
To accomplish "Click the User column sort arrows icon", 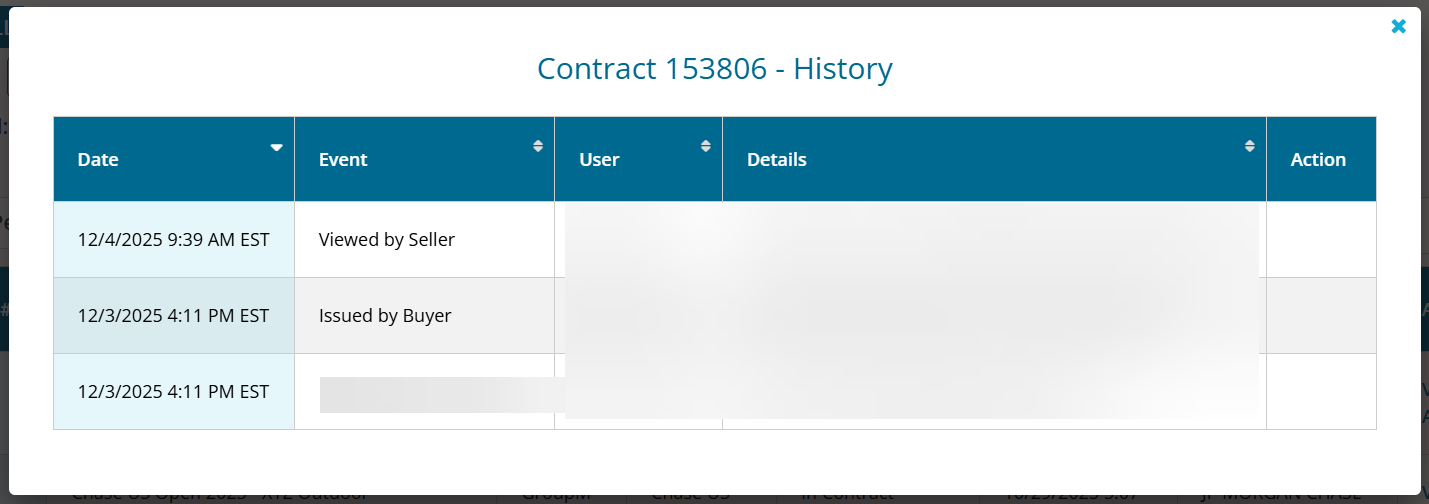I will point(706,146).
